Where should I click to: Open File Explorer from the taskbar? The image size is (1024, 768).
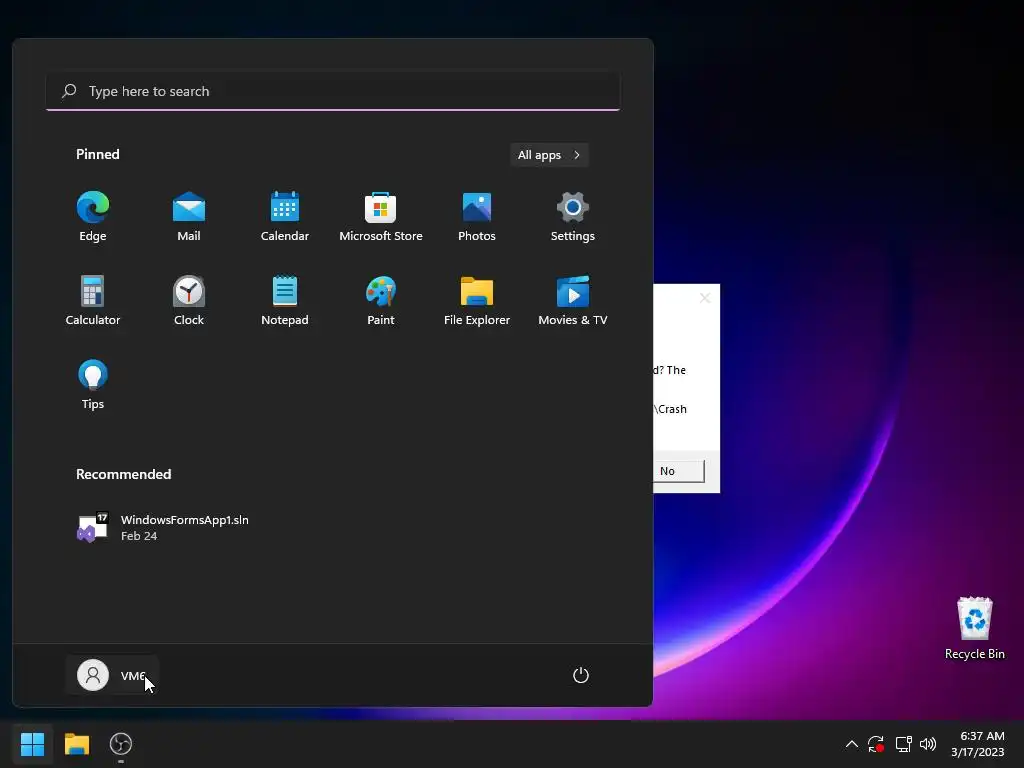pos(76,744)
